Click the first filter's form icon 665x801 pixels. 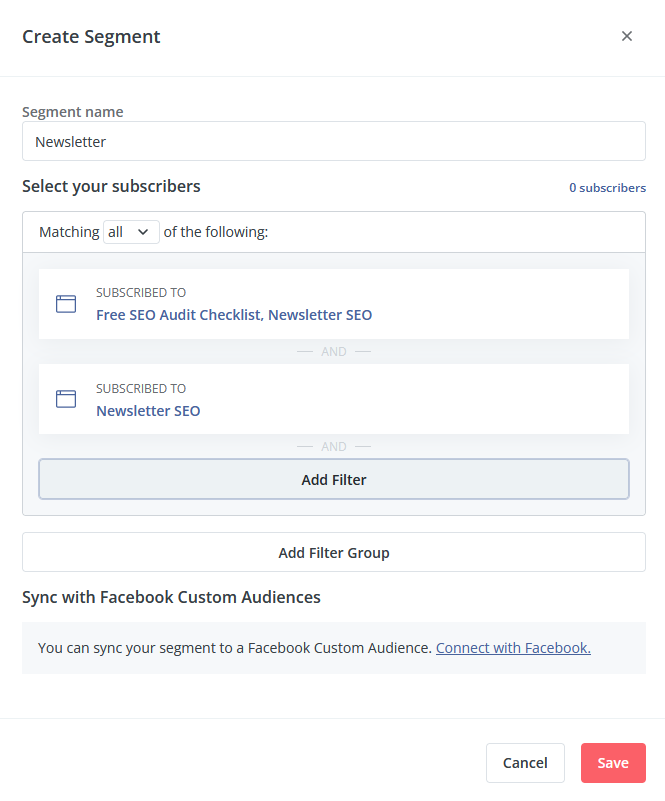click(x=66, y=304)
